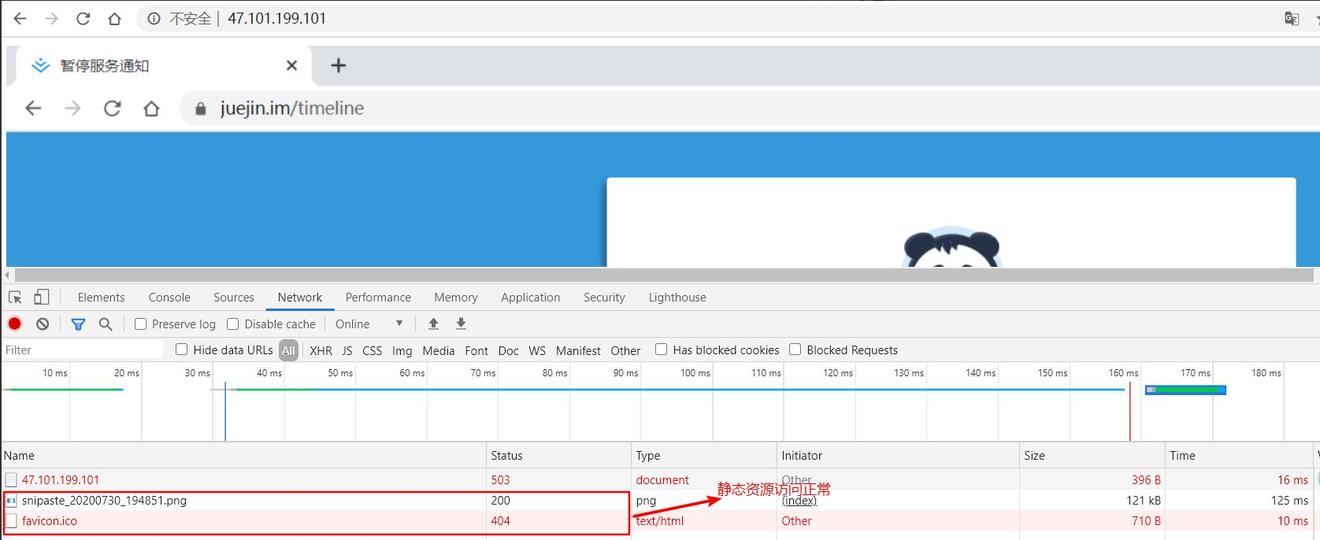Open the Lighthouse tab
Screen dimensions: 1320x540
(x=677, y=297)
